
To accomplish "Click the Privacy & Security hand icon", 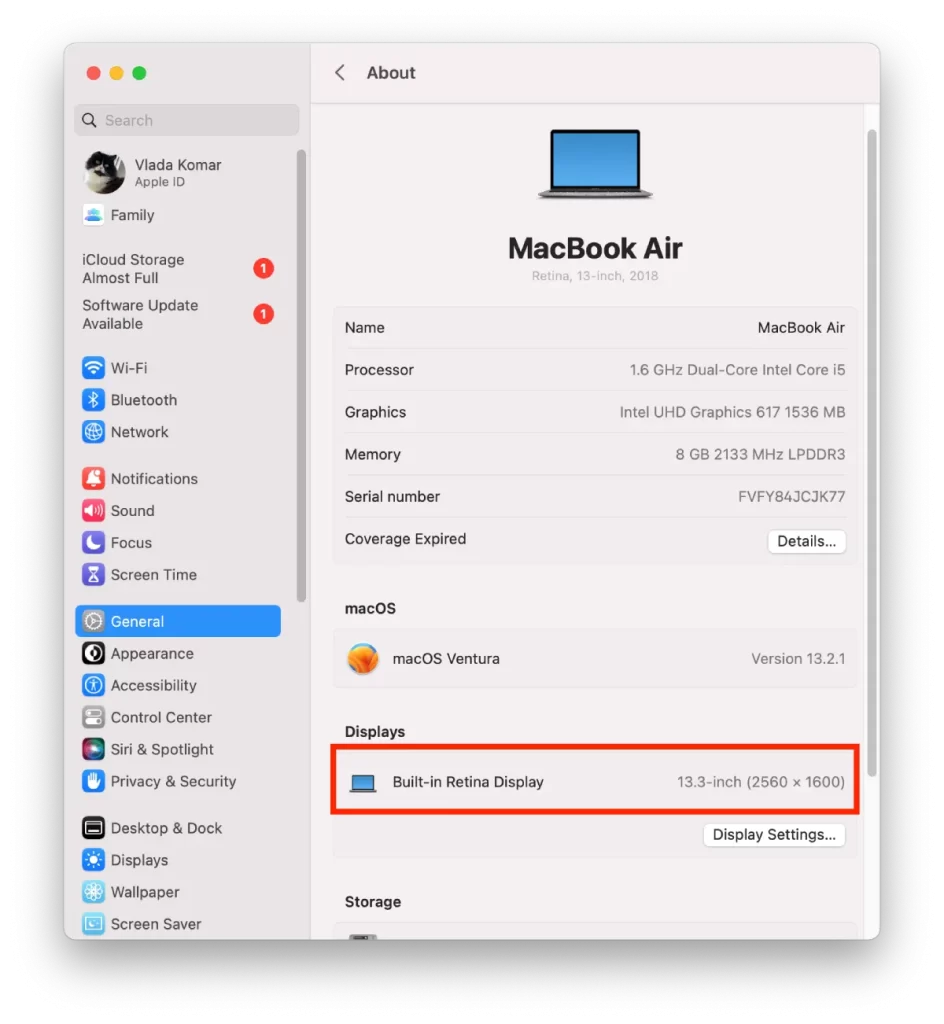I will [x=93, y=781].
